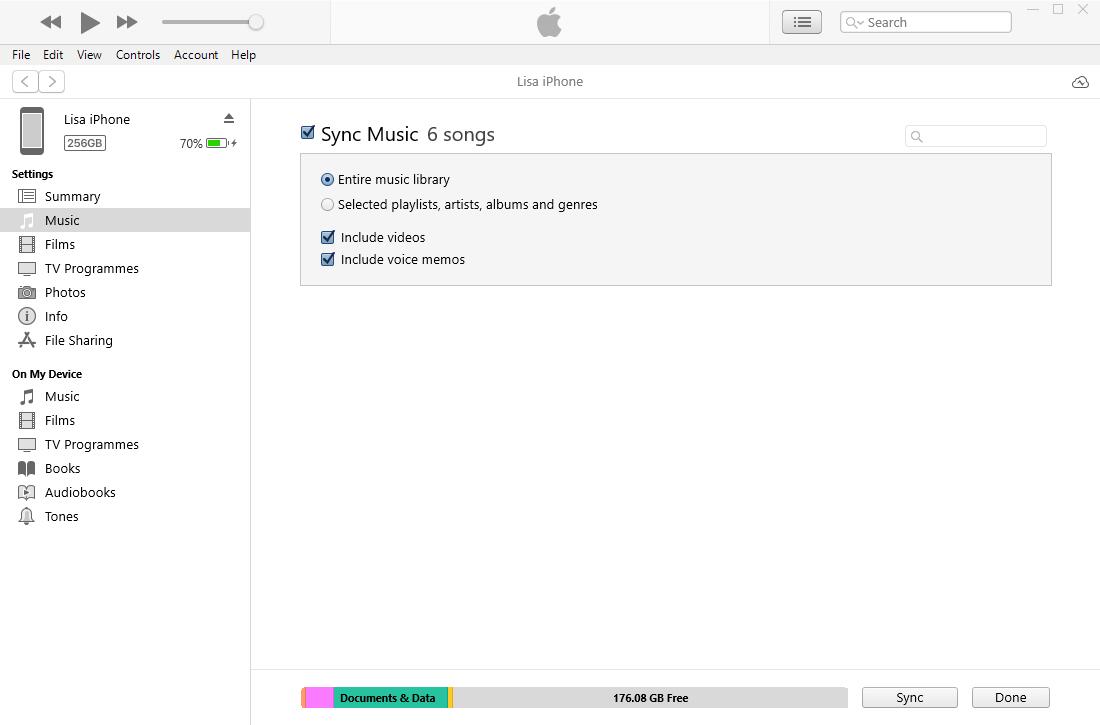
Task: Click the Play button
Action: tap(89, 22)
